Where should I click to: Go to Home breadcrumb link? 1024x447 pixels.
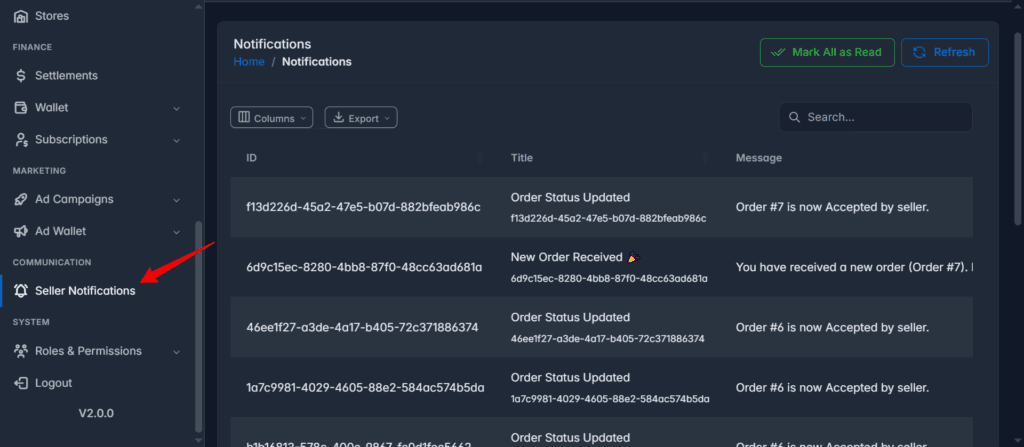point(249,61)
